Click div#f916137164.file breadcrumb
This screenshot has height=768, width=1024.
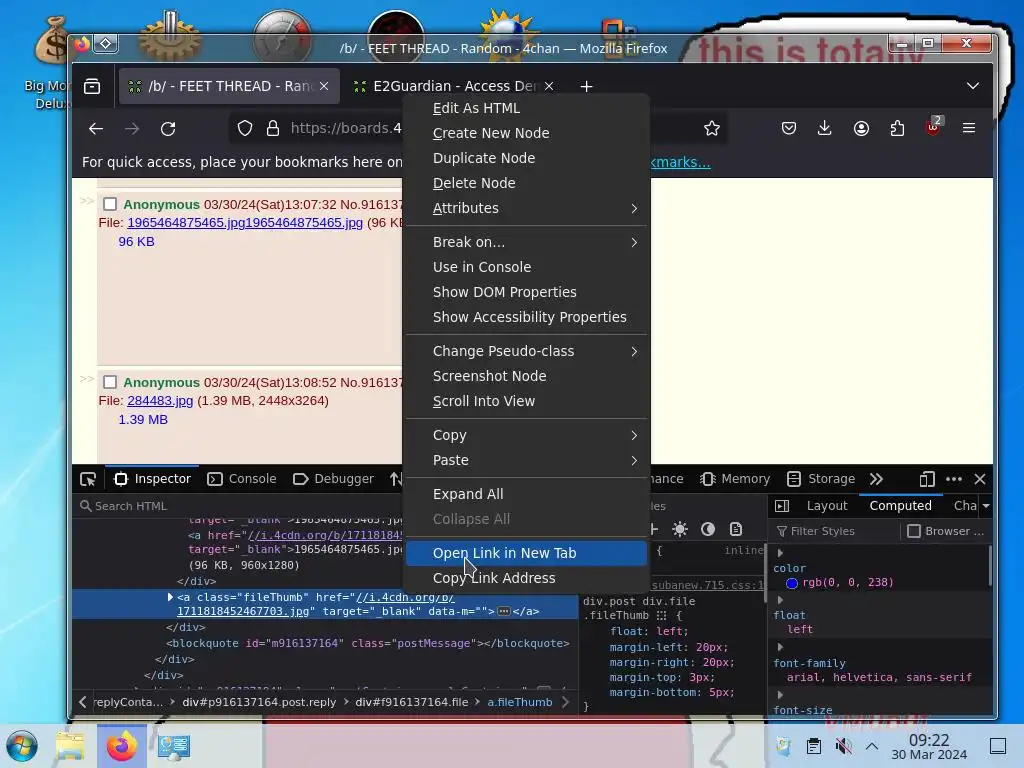click(411, 703)
